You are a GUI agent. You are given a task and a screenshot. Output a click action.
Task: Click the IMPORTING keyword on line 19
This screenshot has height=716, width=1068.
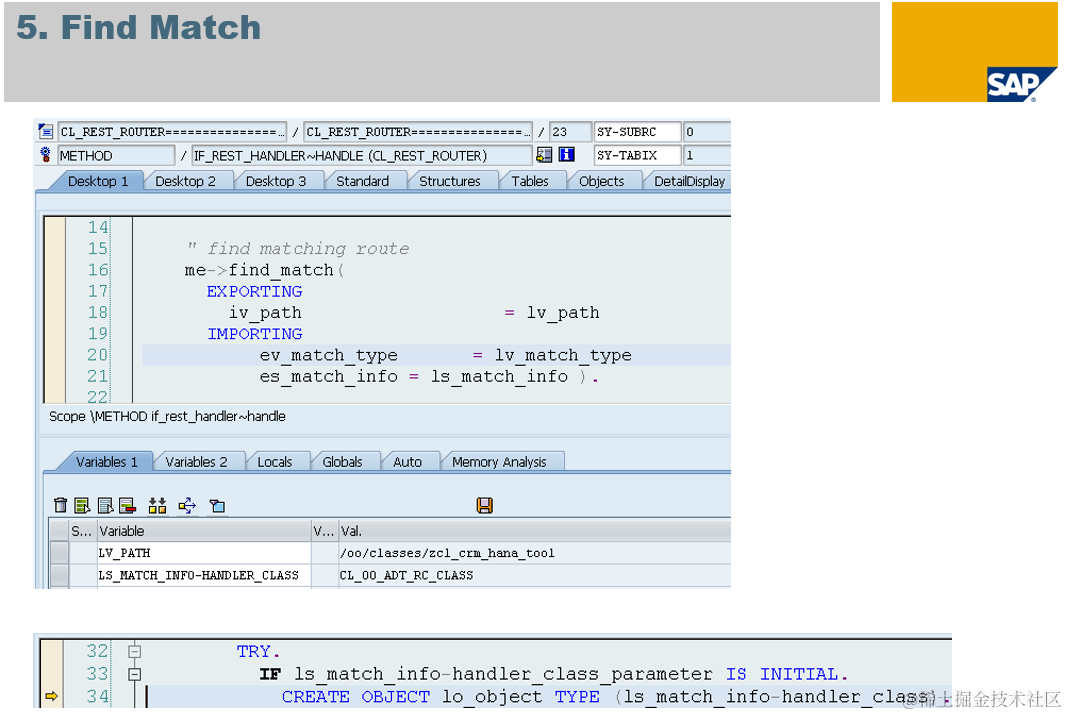coord(254,334)
